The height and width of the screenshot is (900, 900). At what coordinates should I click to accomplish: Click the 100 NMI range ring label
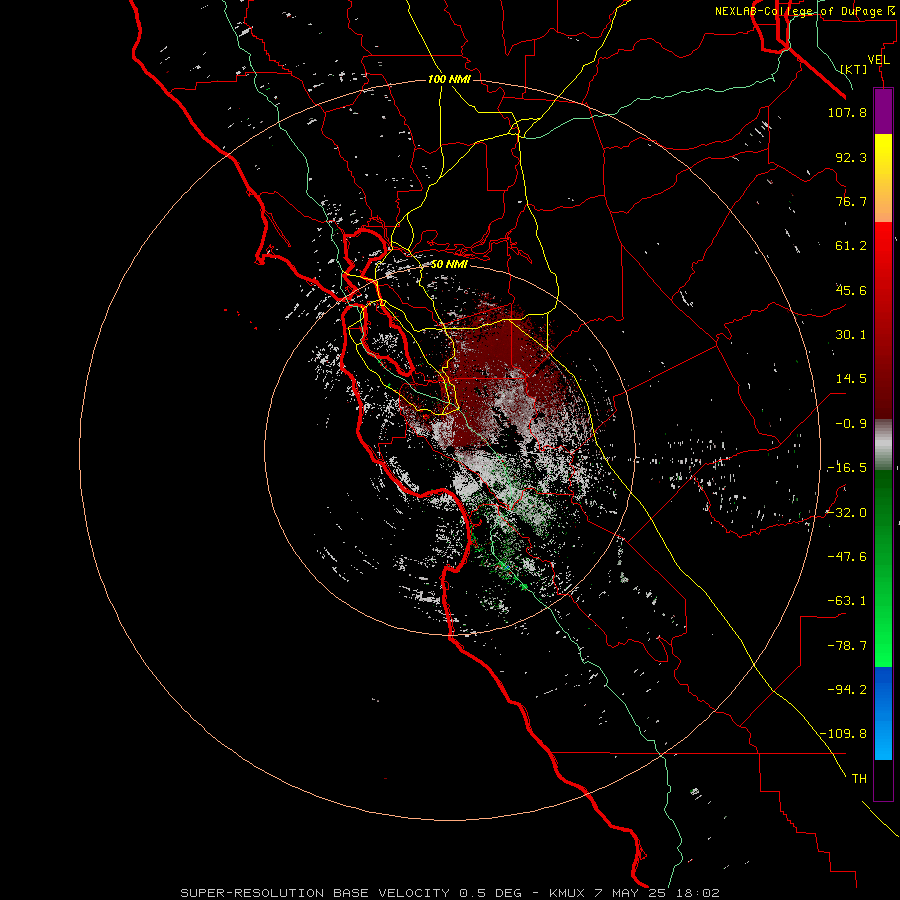pos(449,79)
